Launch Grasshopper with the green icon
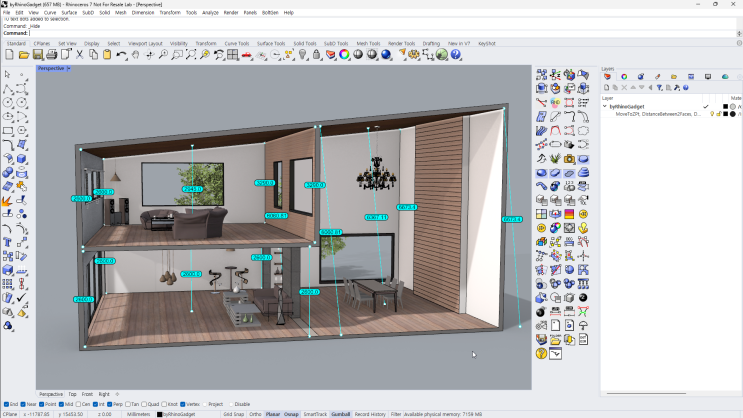Image resolution: width=743 pixels, height=418 pixels. 442,55
